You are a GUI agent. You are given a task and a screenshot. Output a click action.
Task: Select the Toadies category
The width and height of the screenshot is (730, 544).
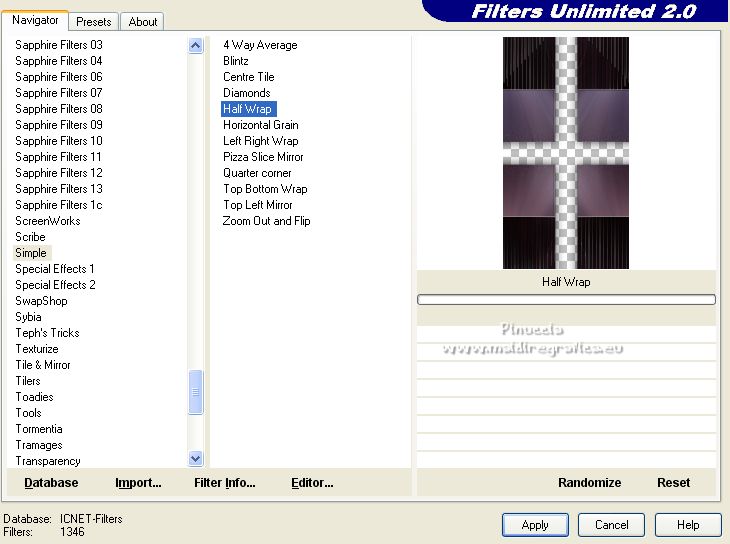coord(34,397)
